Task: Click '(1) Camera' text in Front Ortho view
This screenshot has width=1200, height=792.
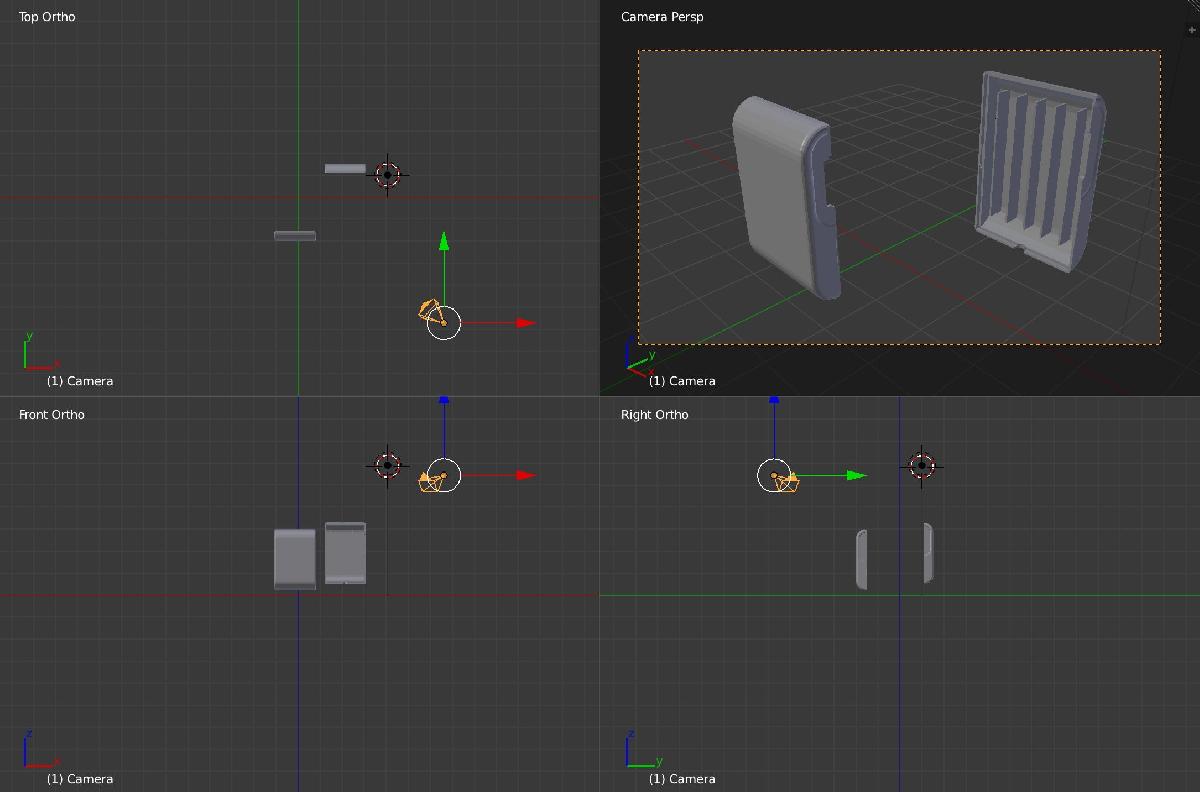Action: tap(80, 779)
